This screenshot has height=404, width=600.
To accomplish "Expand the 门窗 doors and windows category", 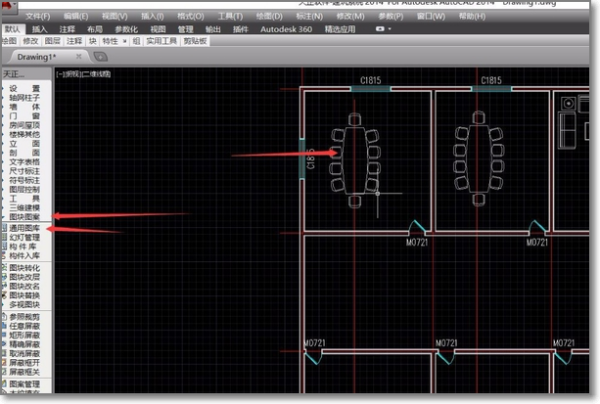I will pos(24,116).
